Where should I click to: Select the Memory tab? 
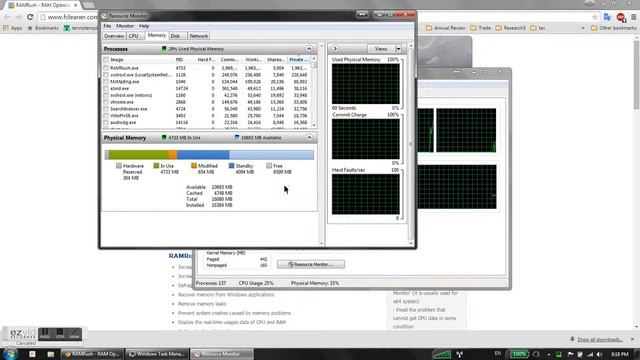[x=157, y=36]
